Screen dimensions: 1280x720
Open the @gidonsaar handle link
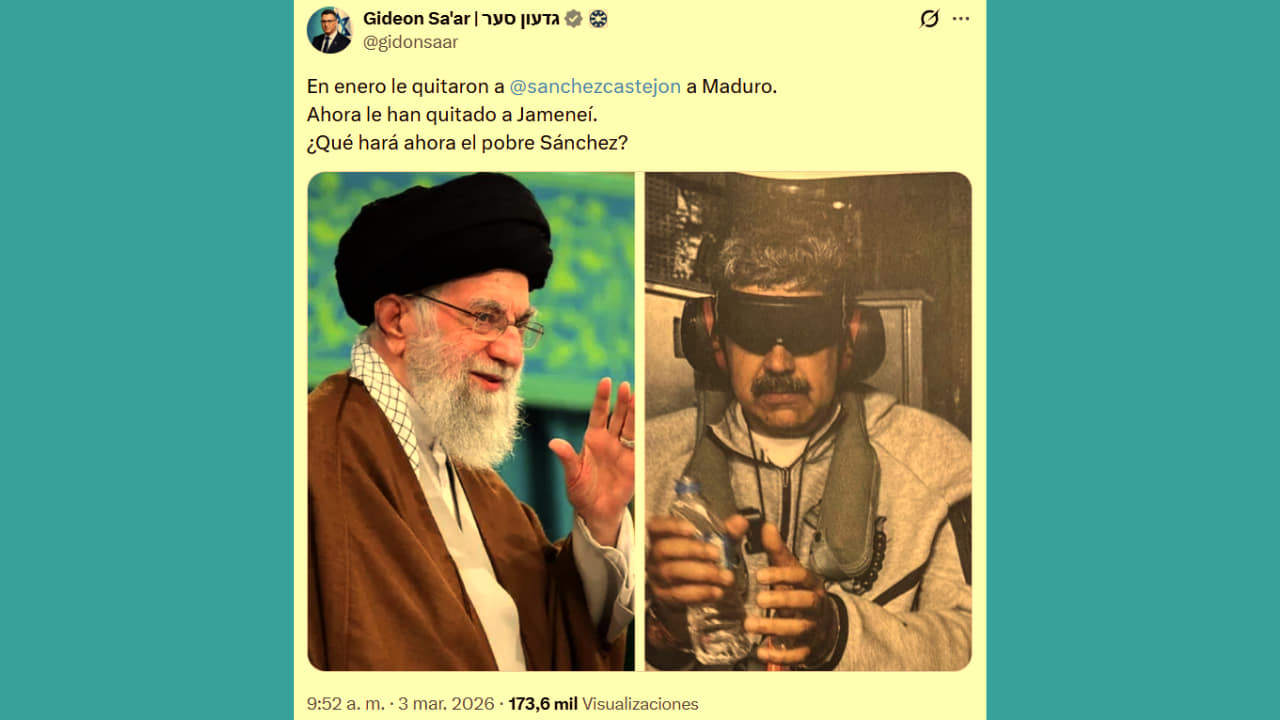coord(410,42)
